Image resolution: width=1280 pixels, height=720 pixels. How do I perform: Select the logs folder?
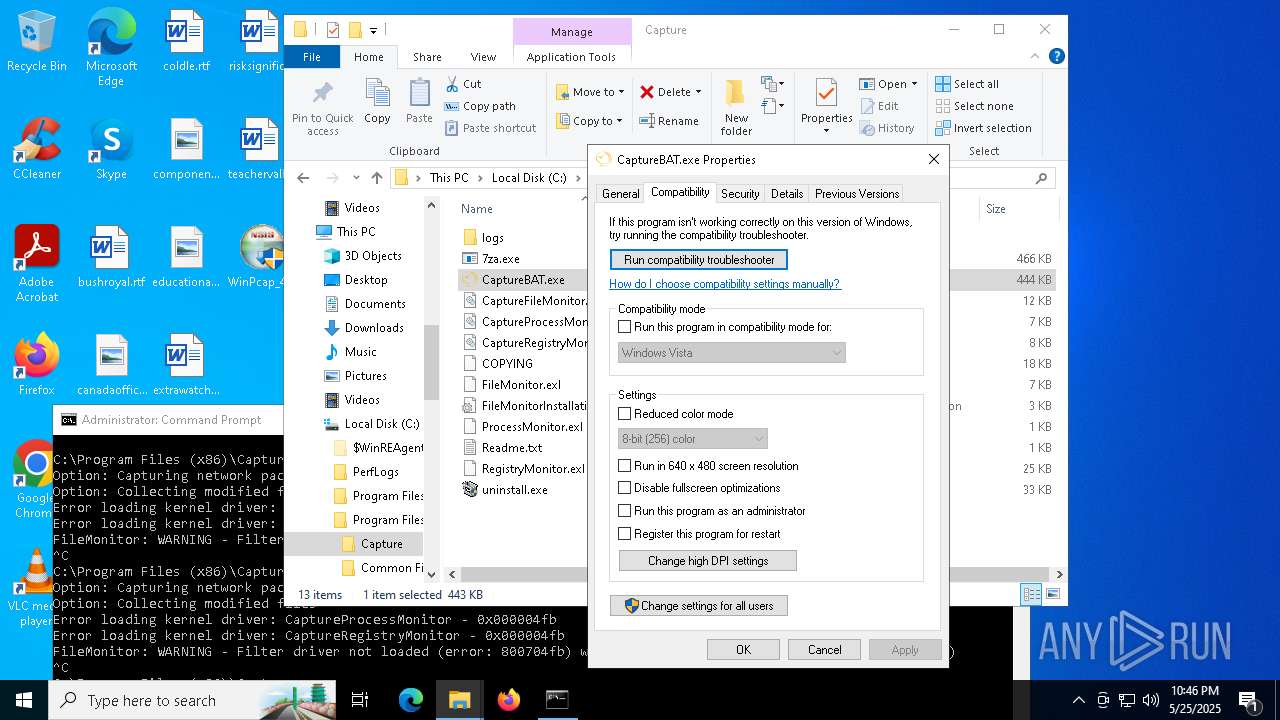tap(492, 238)
